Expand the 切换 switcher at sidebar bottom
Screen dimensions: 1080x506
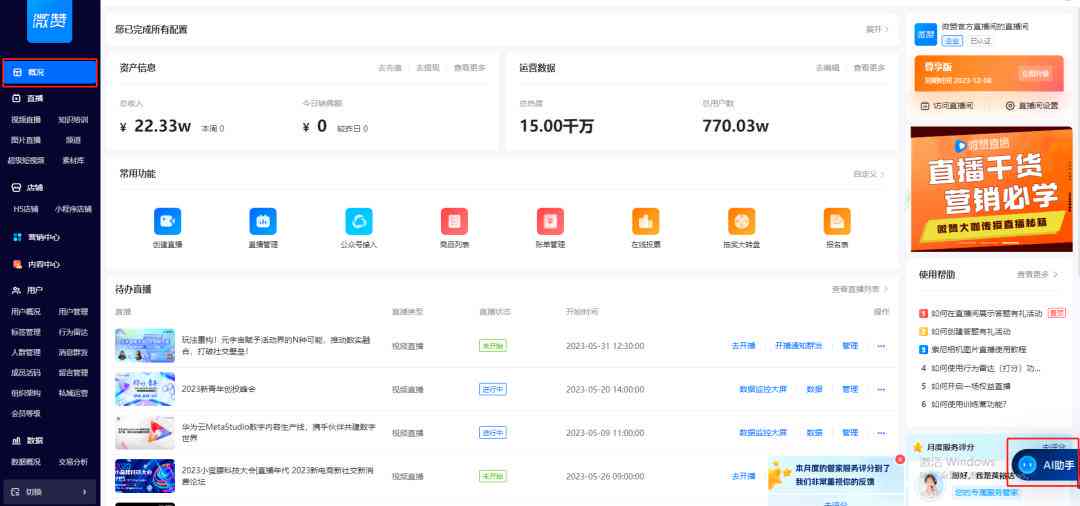tap(50, 492)
